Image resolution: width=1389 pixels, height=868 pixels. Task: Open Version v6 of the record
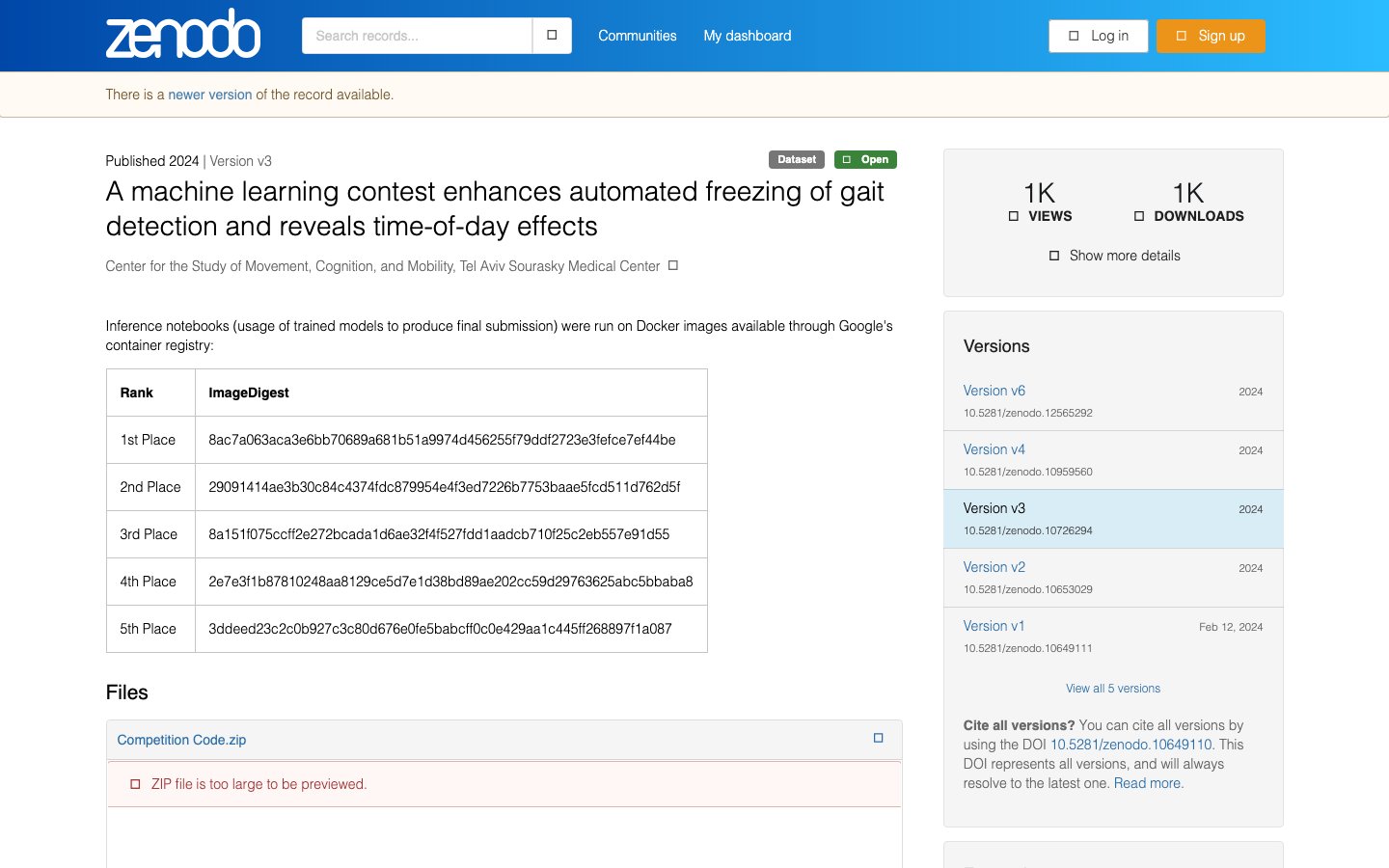[994, 391]
